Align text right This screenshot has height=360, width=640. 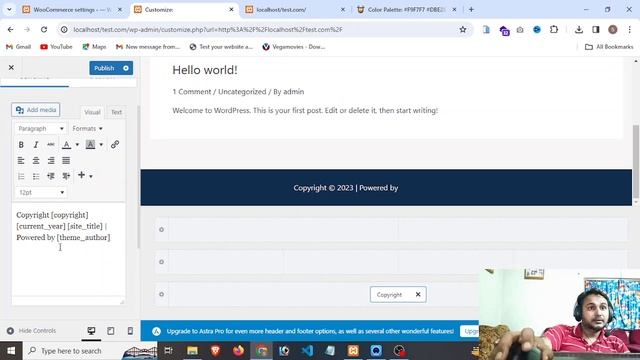coord(51,160)
